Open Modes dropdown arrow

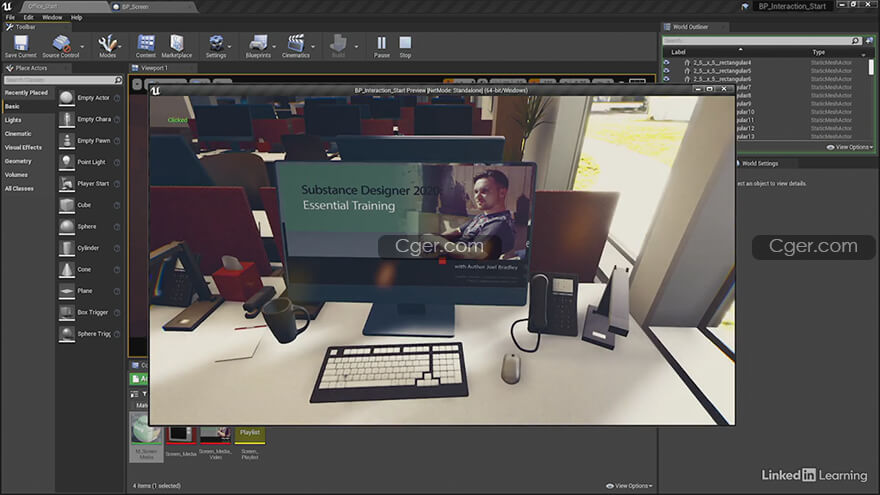[120, 47]
